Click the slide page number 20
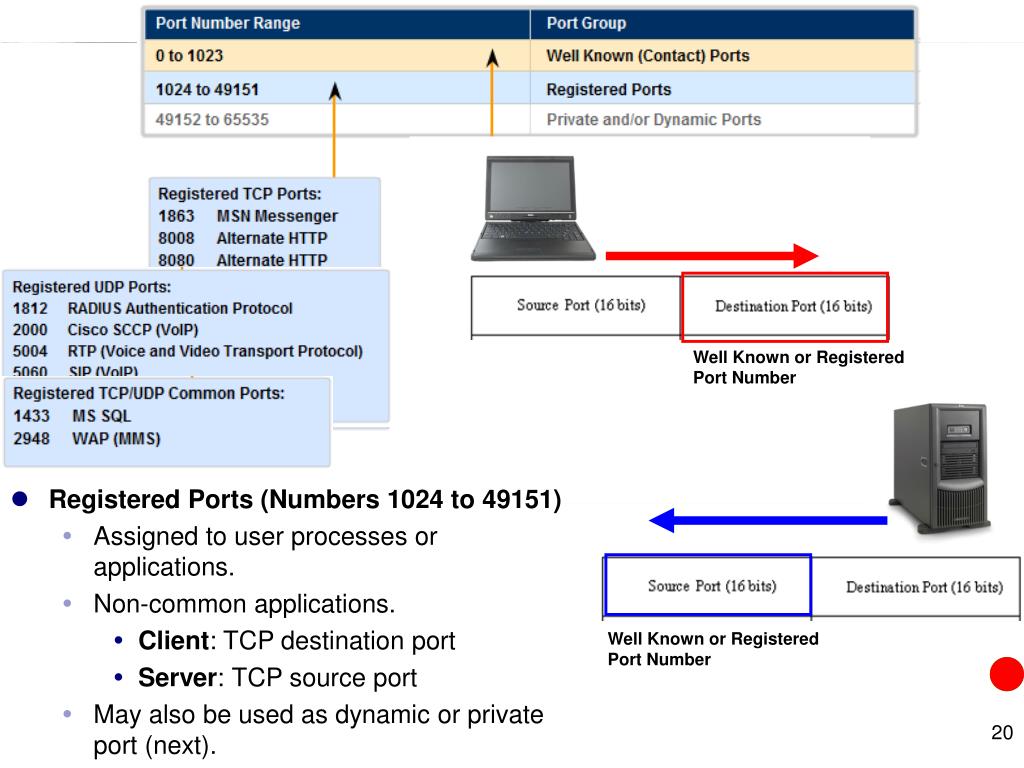This screenshot has width=1024, height=768. coord(1002,734)
